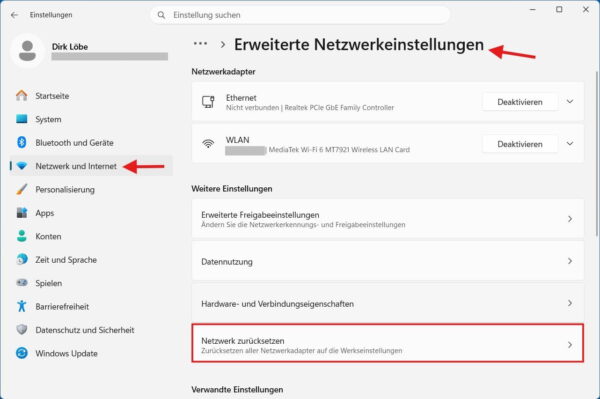Expand the Ethernet adapter details chevron

coord(570,102)
